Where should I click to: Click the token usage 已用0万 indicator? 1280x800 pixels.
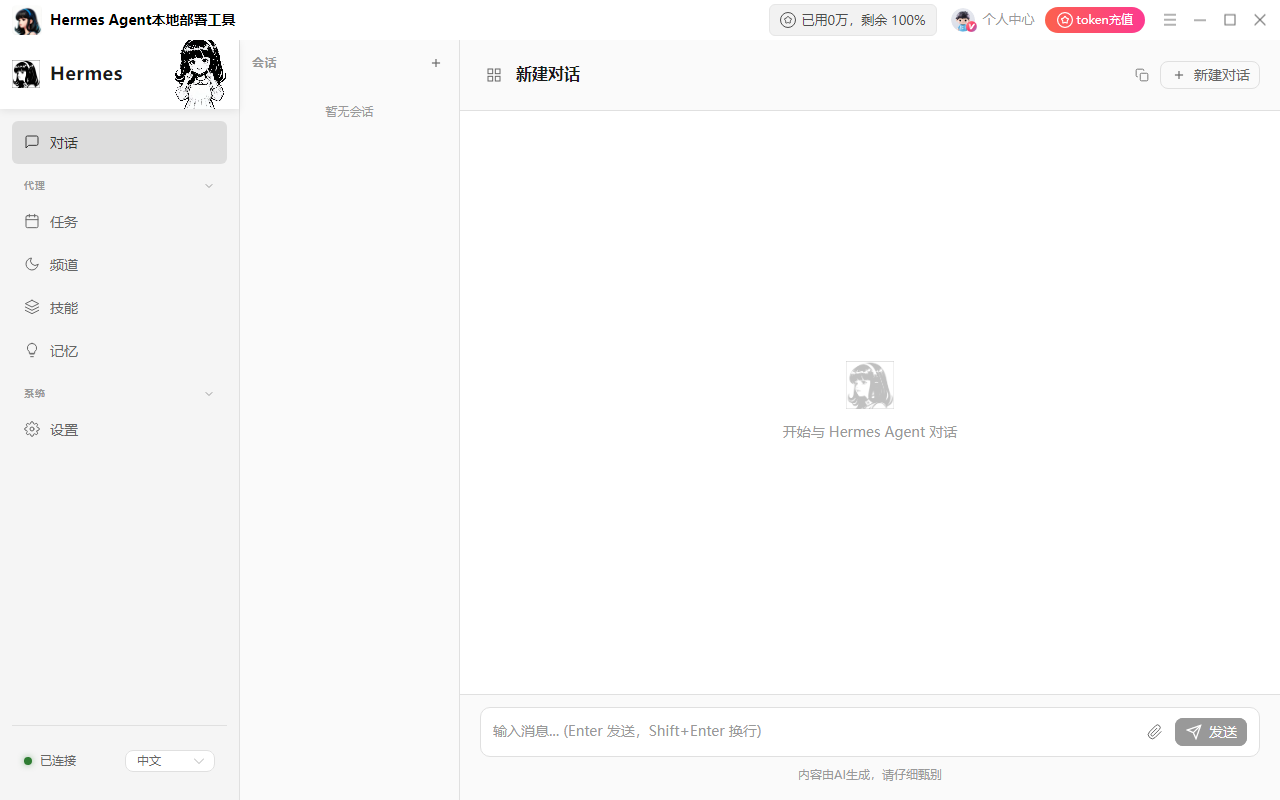point(853,20)
